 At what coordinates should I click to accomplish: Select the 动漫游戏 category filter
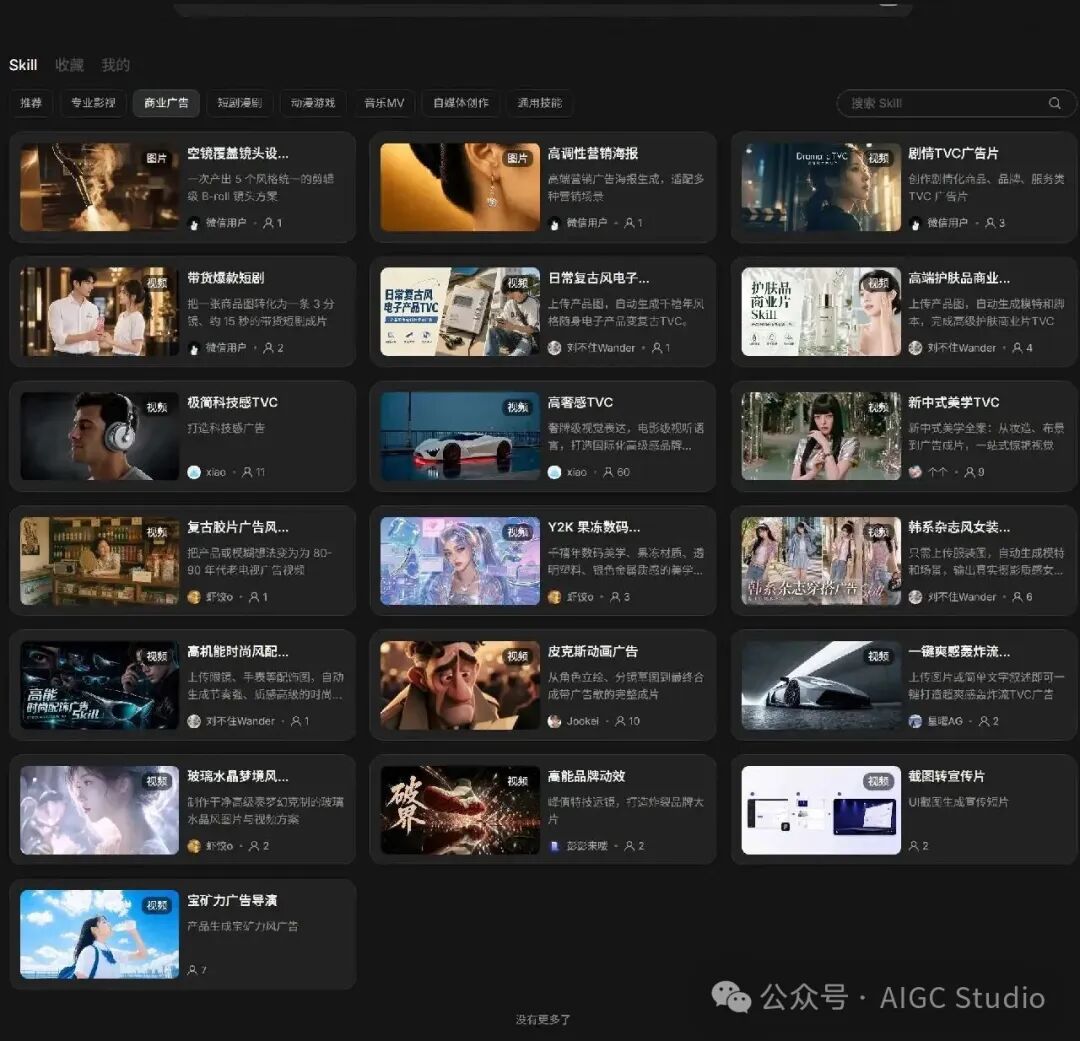(x=313, y=103)
